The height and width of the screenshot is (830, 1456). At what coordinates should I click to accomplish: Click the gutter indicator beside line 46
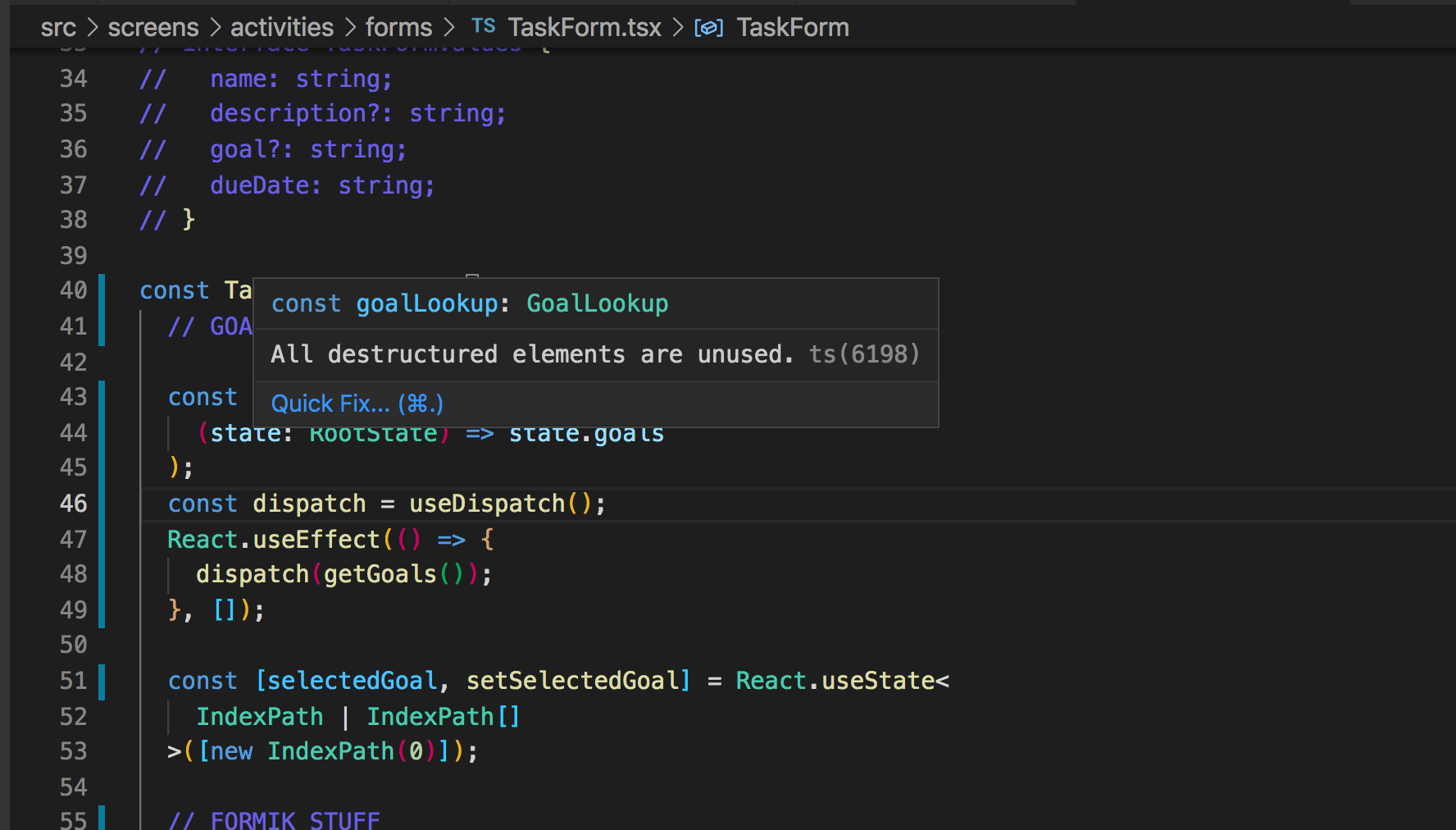point(102,504)
